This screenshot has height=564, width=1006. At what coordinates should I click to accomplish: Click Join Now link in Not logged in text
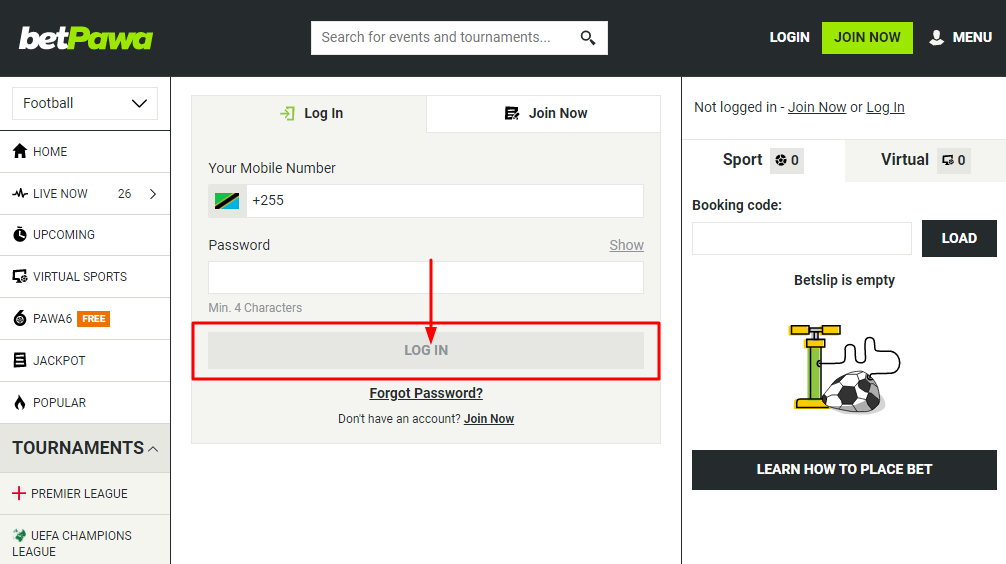coord(817,107)
